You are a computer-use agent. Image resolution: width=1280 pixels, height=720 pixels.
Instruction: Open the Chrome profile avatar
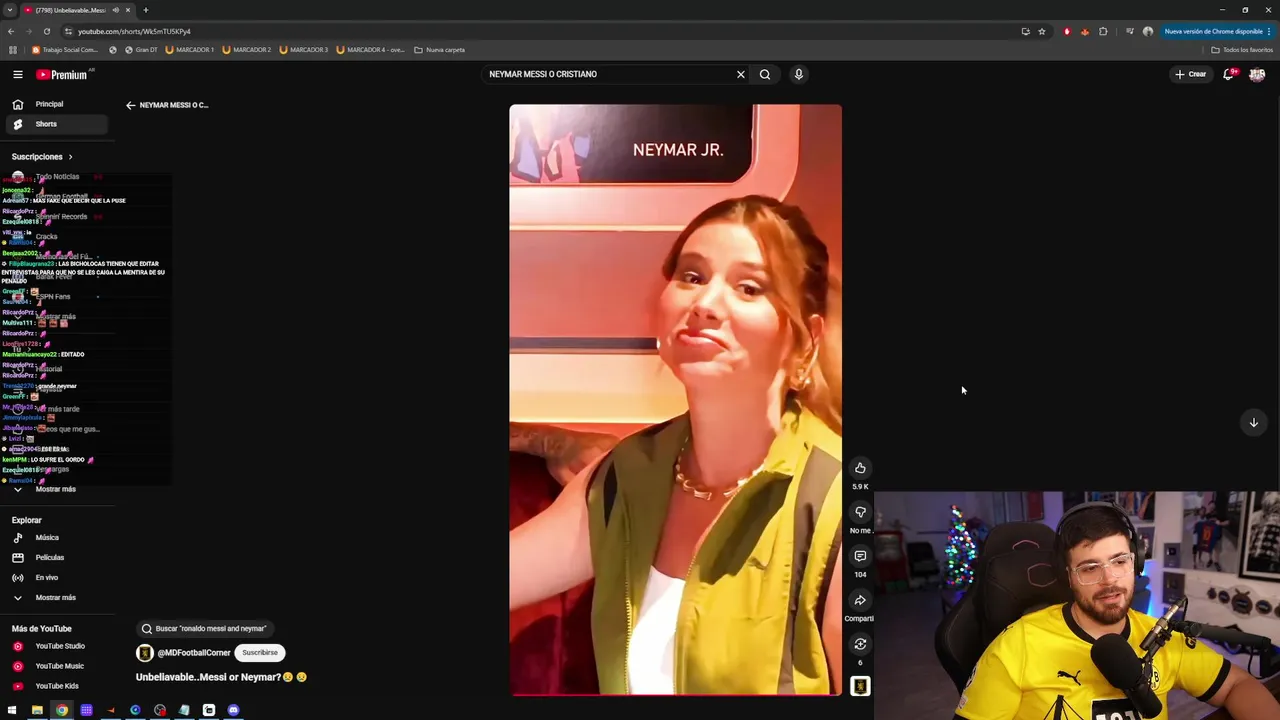coord(1148,31)
